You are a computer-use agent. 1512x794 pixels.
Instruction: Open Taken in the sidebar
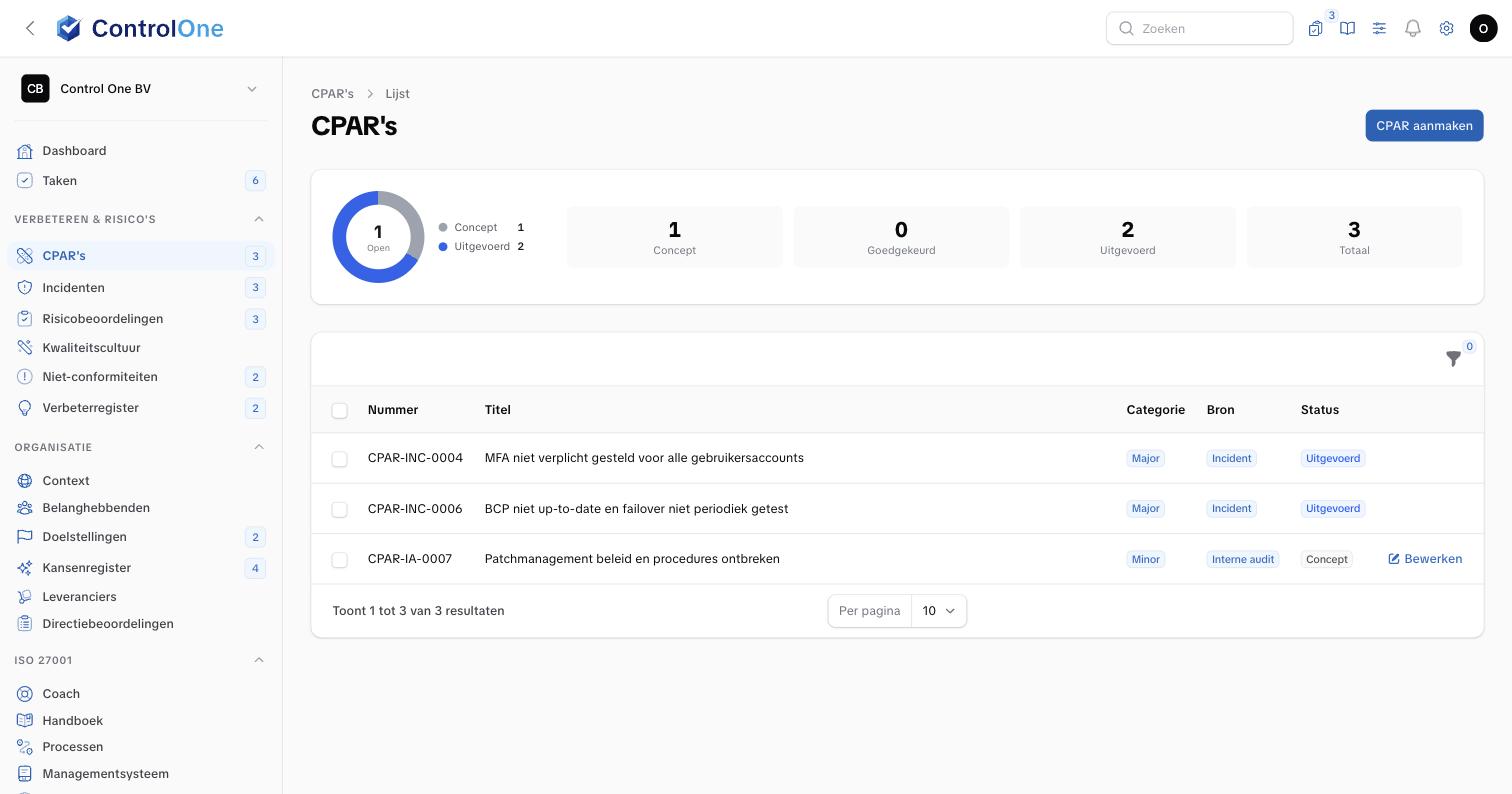(140, 180)
